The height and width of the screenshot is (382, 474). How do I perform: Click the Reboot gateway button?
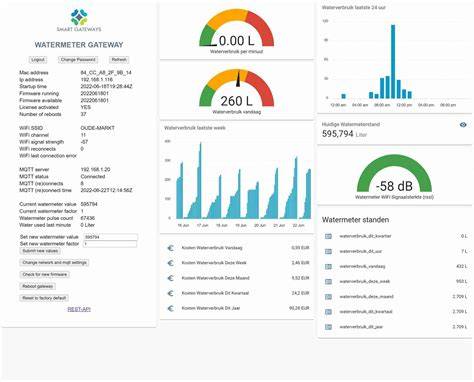[37, 286]
